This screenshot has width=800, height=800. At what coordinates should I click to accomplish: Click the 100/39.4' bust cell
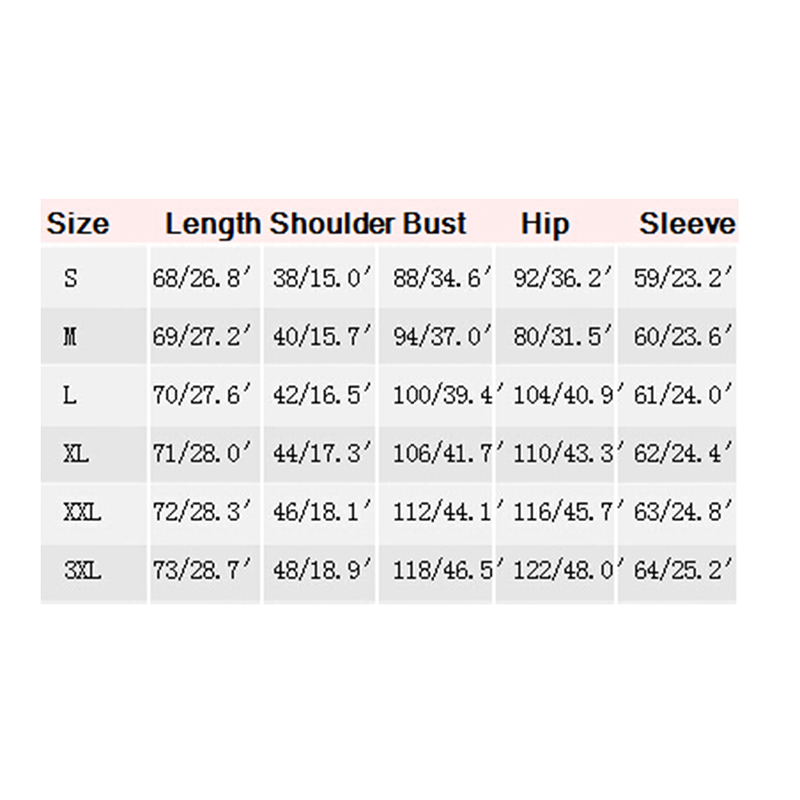[x=443, y=395]
